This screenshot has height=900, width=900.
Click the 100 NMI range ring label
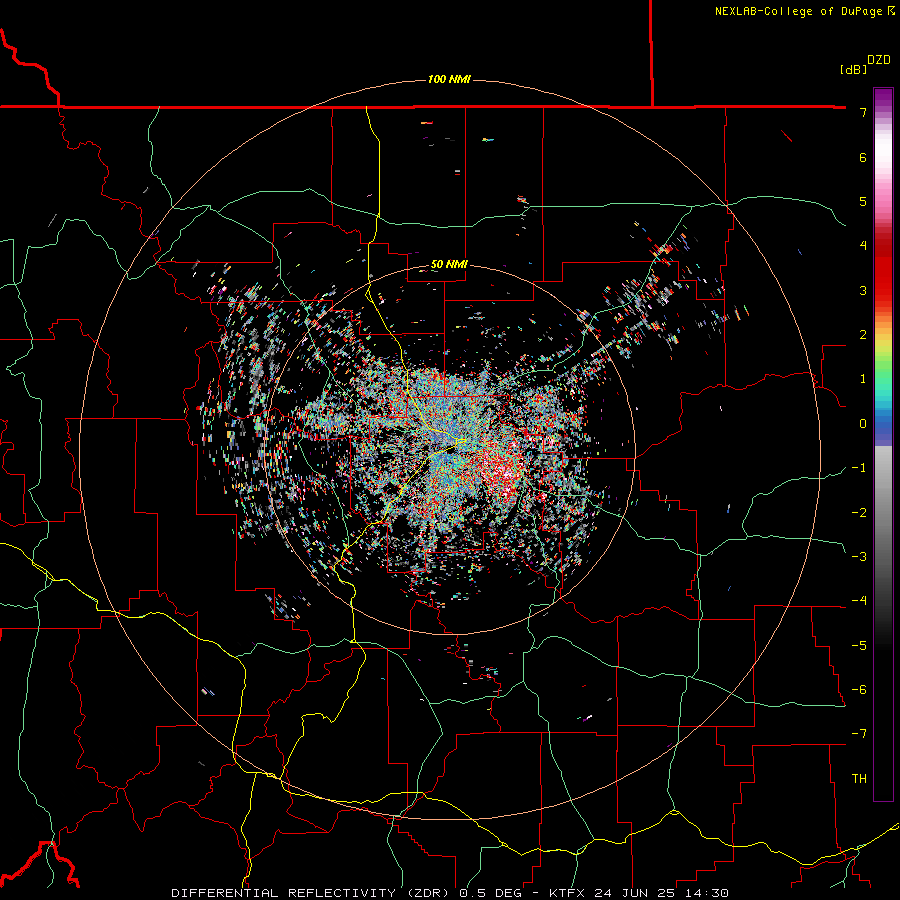(449, 79)
